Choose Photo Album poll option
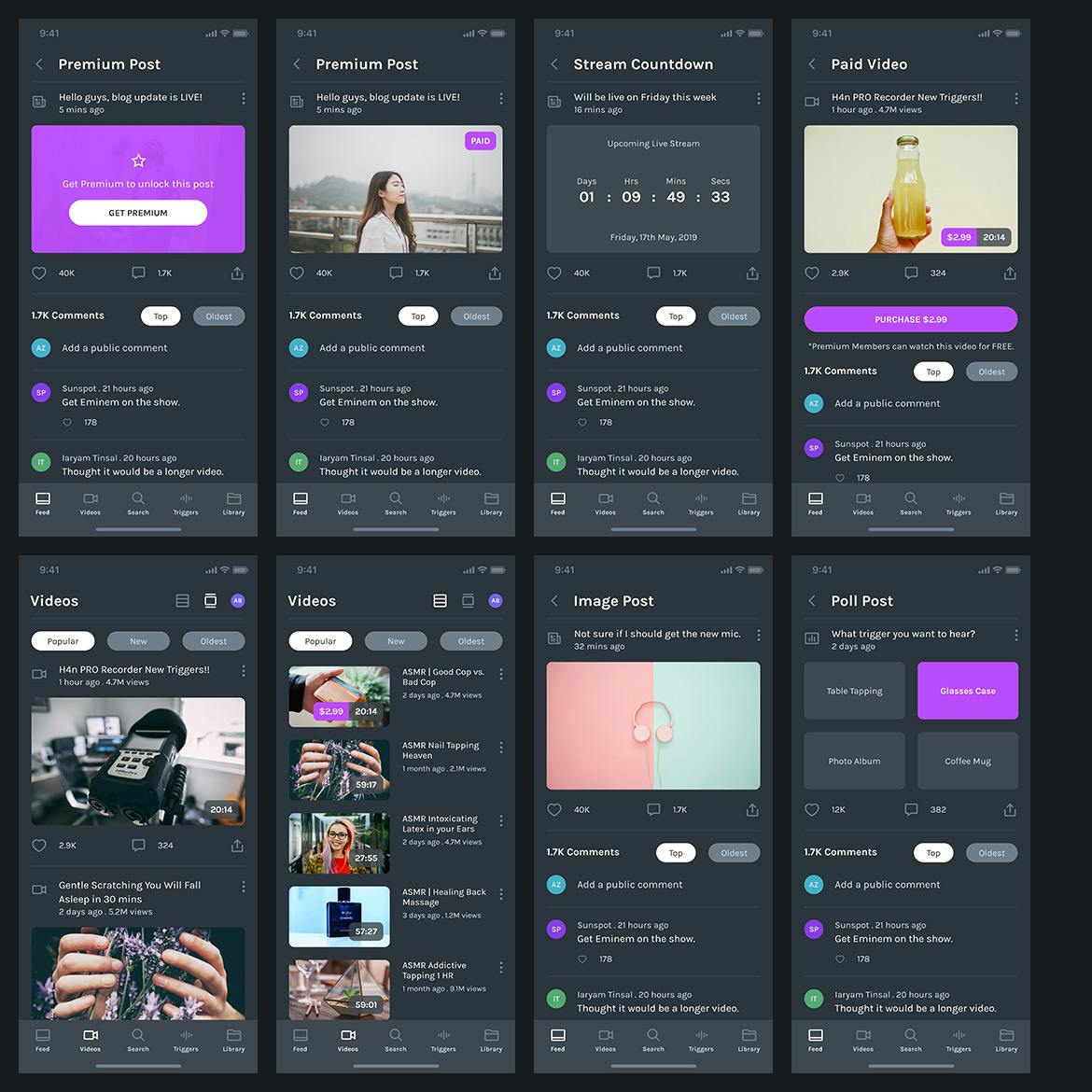Viewport: 1092px width, 1092px height. point(855,761)
